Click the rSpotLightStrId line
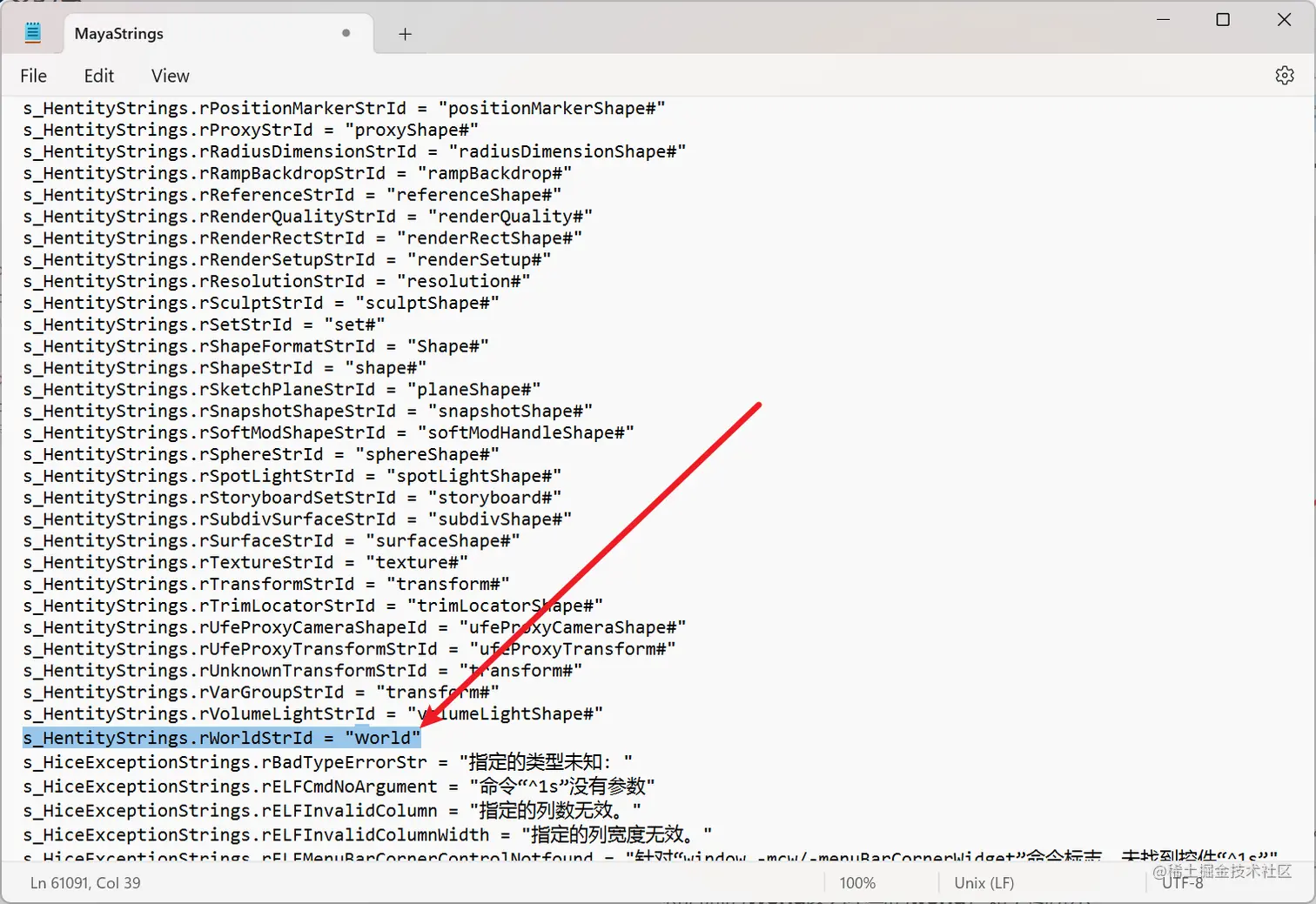Screen dimensions: 1316x904 click(292, 476)
